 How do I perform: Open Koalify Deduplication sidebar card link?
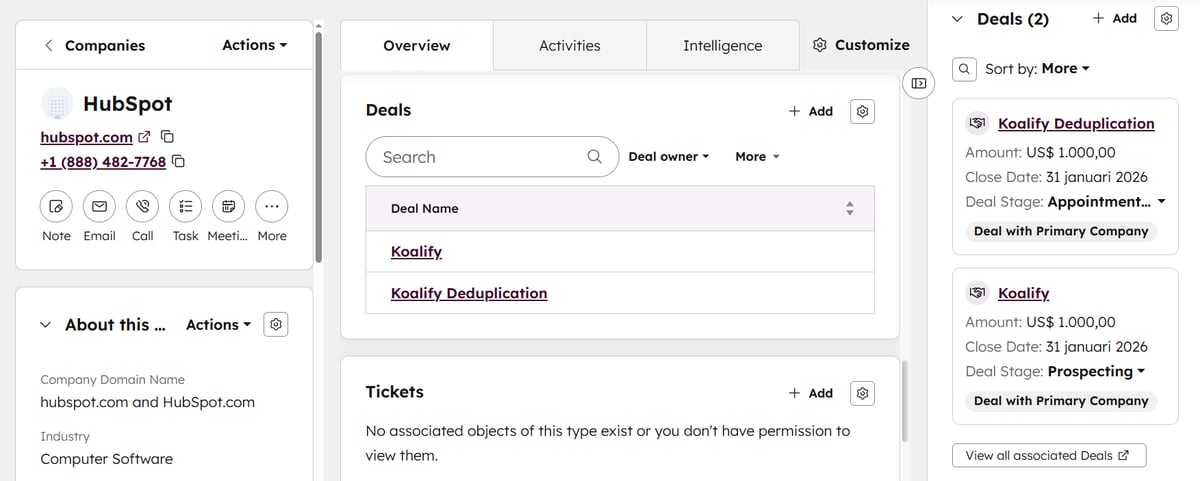click(x=1076, y=124)
